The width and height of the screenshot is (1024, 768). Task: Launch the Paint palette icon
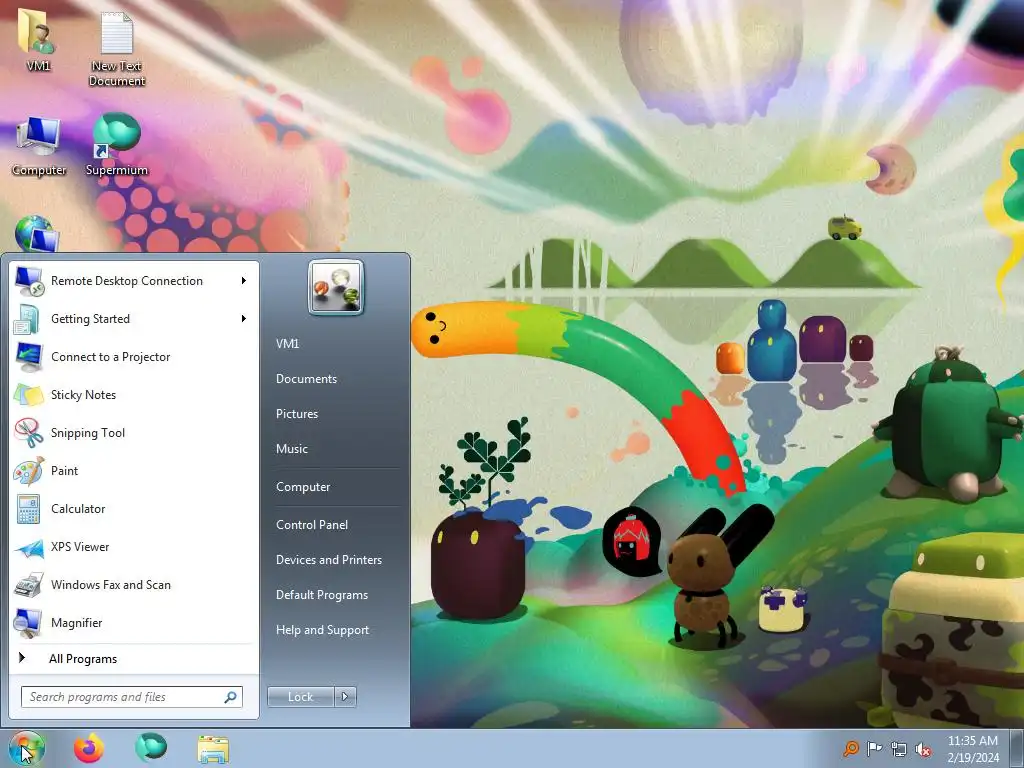pos(29,470)
